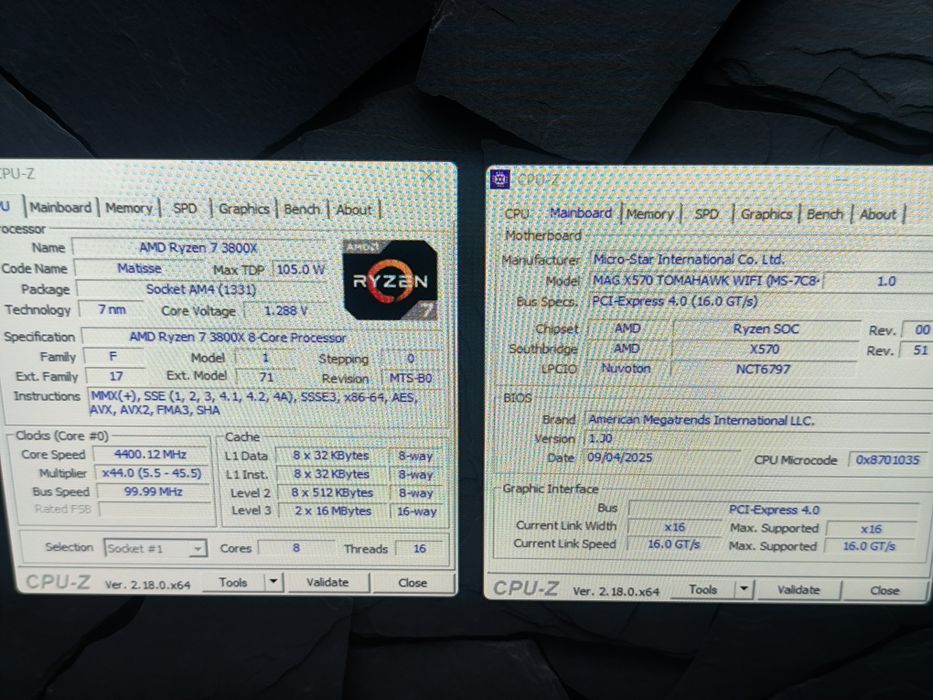Click manufacturer field Micro-Star International Co. Ltd.
The width and height of the screenshot is (933, 700).
click(762, 260)
